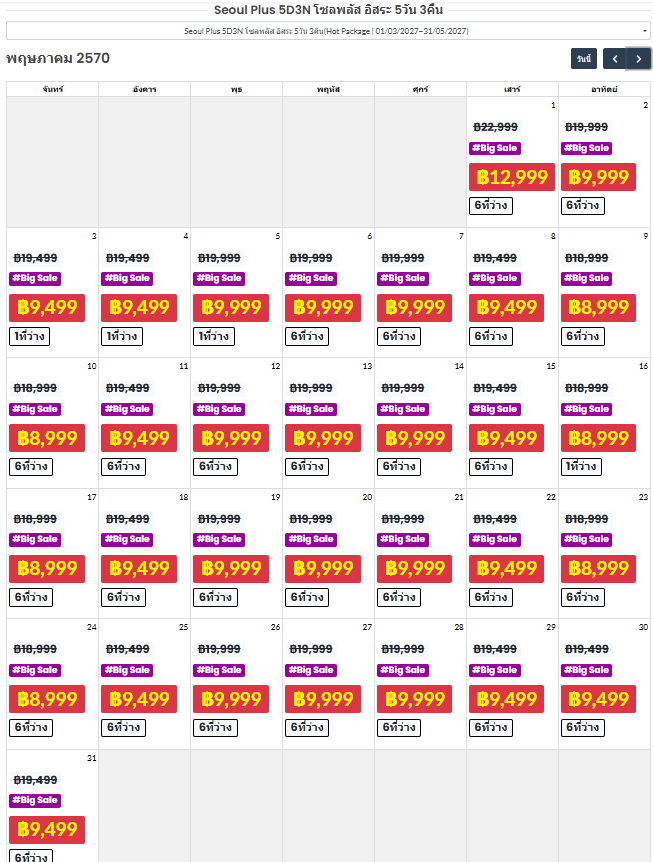The image size is (653, 862).
Task: Select the ฿9,999 price on May 2
Action: coord(598,177)
